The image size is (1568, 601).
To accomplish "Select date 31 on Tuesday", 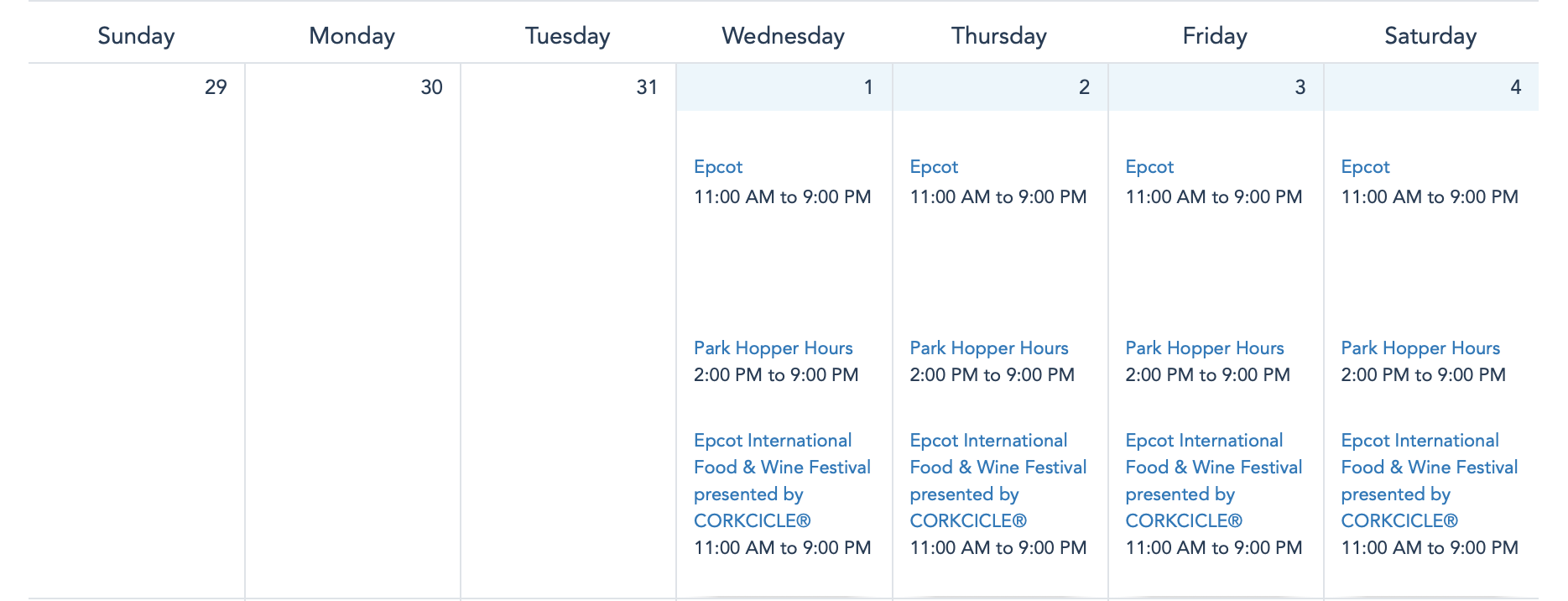I will (647, 87).
